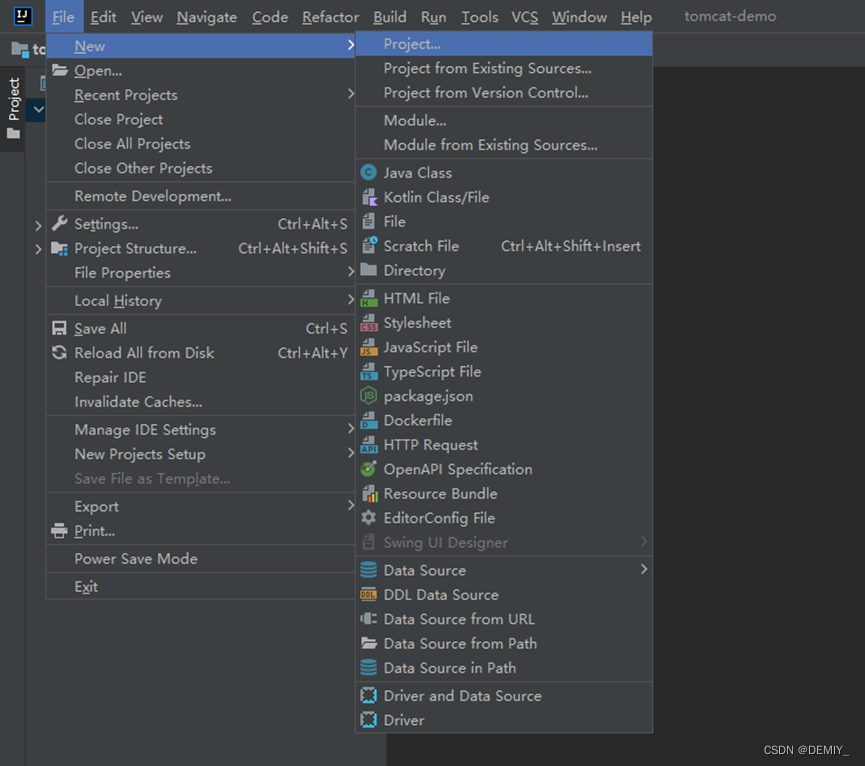The width and height of the screenshot is (865, 766).
Task: Open the Tools menu
Action: tap(479, 17)
